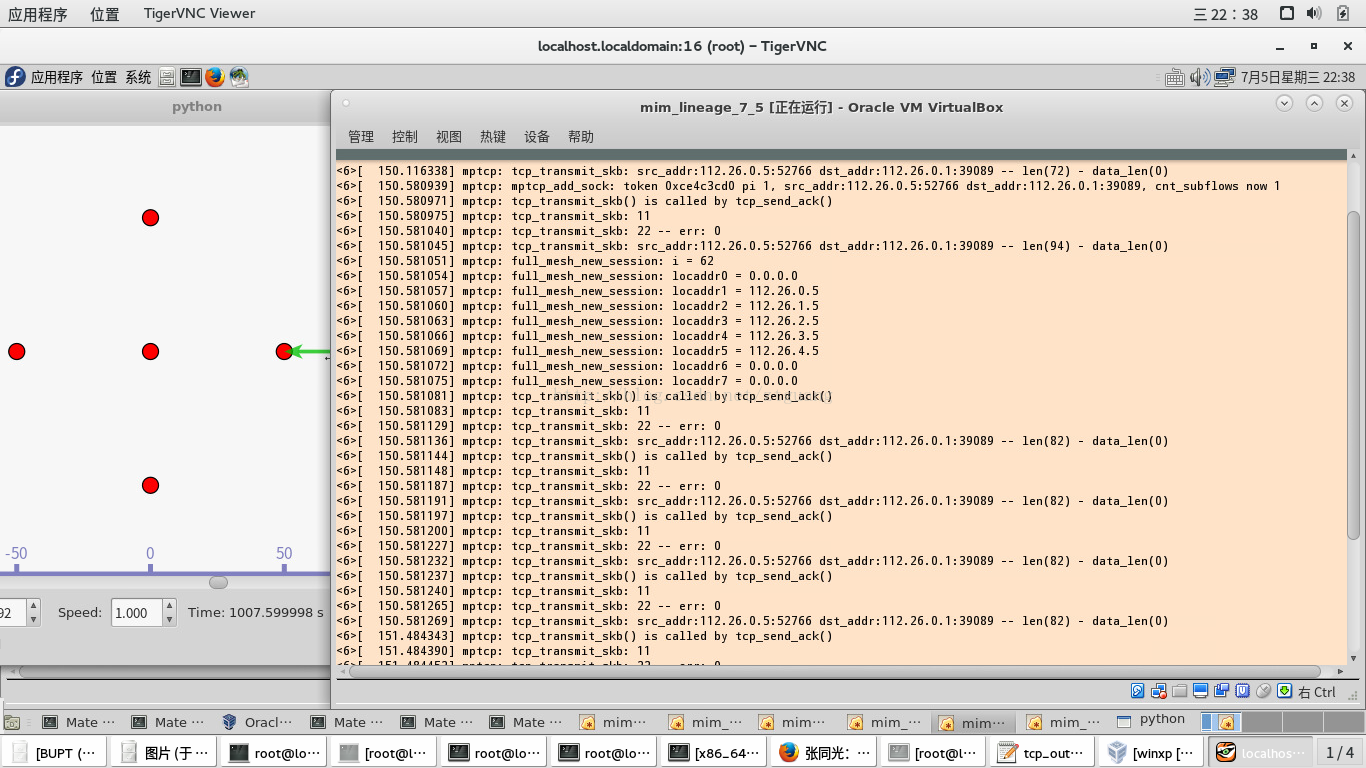Image resolution: width=1366 pixels, height=768 pixels.
Task: Roll up the VirtualBox window with the down-chevron button
Action: [1285, 103]
